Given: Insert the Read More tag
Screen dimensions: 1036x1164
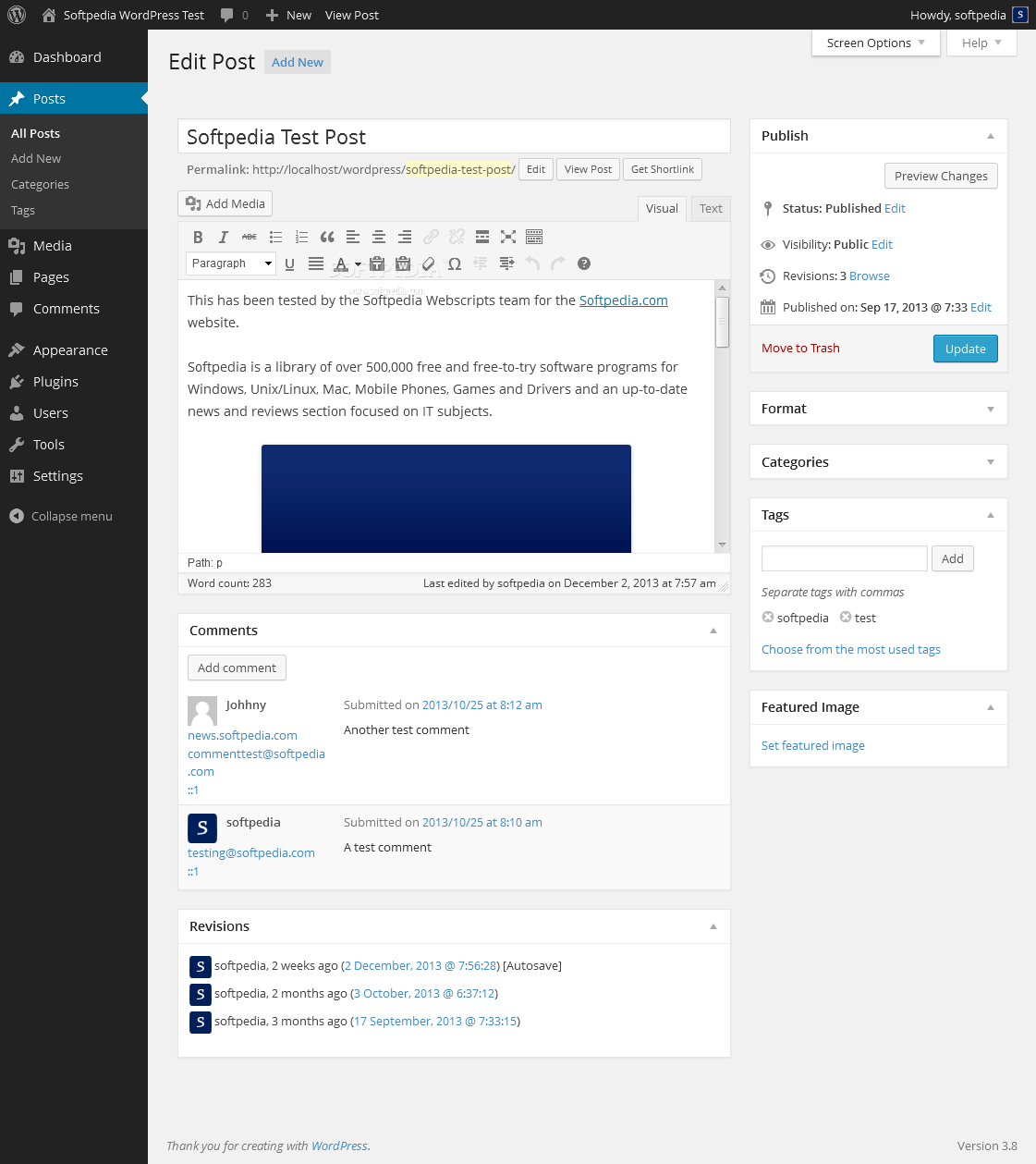Looking at the screenshot, I should 482,238.
